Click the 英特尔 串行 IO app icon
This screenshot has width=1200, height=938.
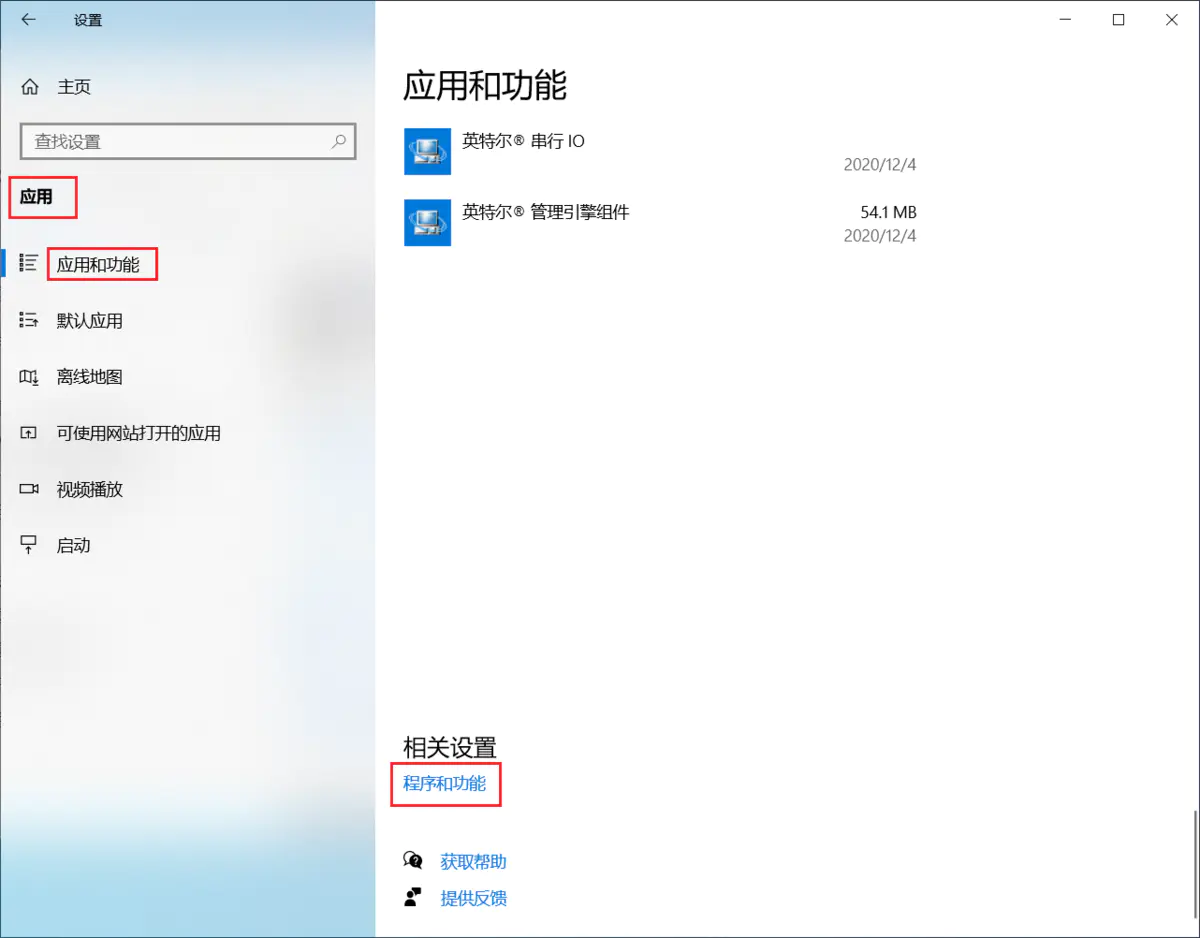click(x=427, y=151)
